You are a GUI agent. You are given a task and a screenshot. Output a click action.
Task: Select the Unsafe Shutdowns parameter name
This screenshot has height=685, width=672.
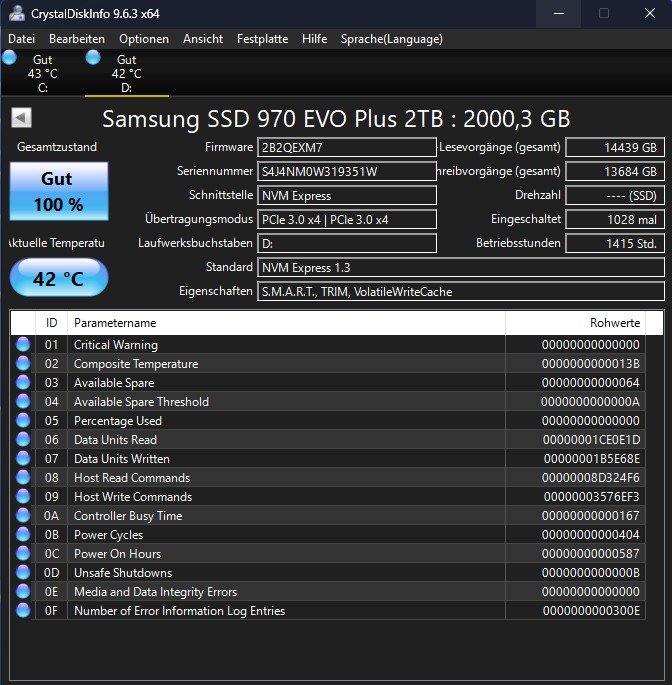tap(123, 573)
